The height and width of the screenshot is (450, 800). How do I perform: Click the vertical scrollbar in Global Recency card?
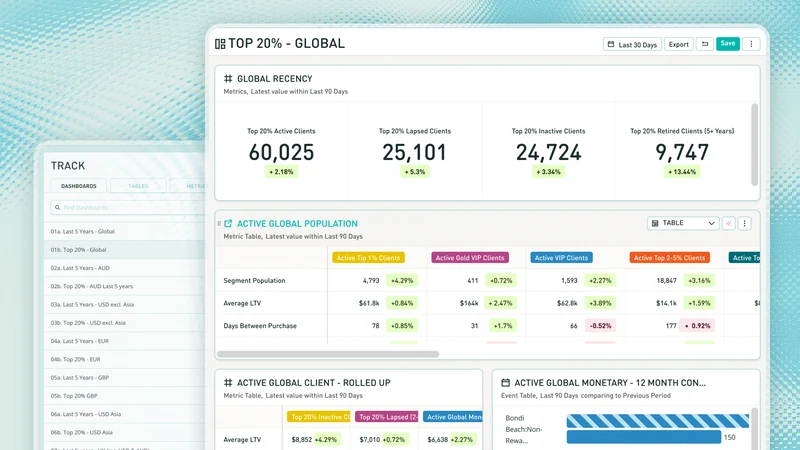pyautogui.click(x=754, y=145)
